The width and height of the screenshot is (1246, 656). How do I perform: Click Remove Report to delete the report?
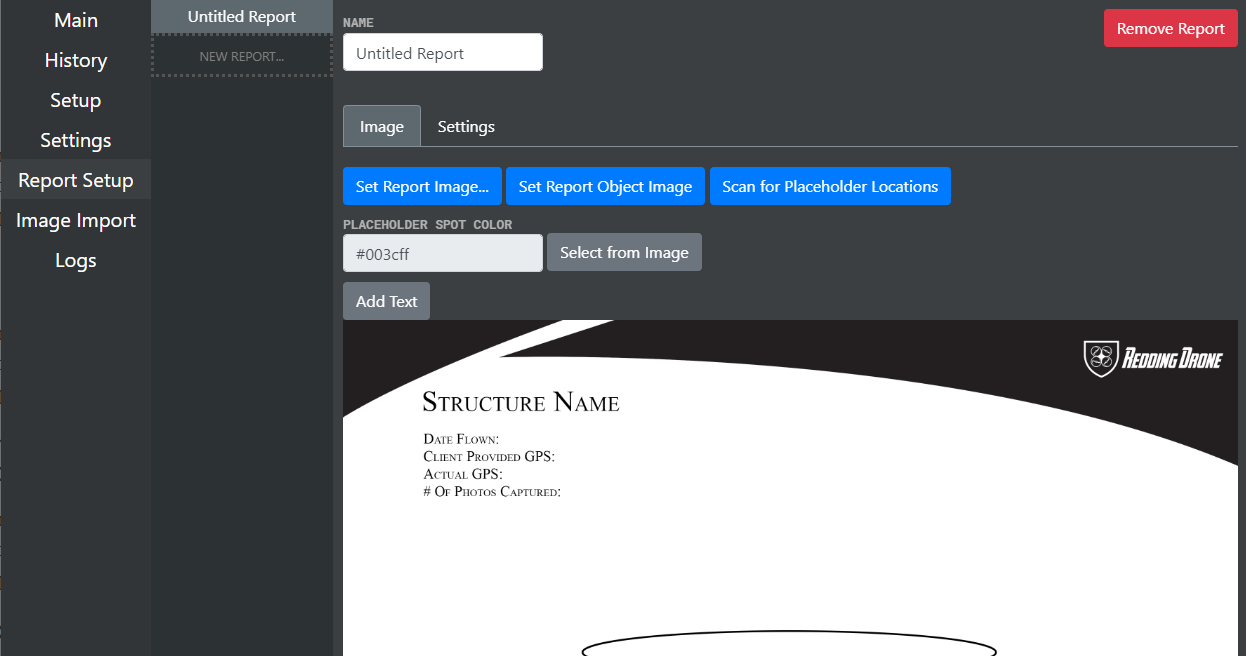(x=1170, y=28)
